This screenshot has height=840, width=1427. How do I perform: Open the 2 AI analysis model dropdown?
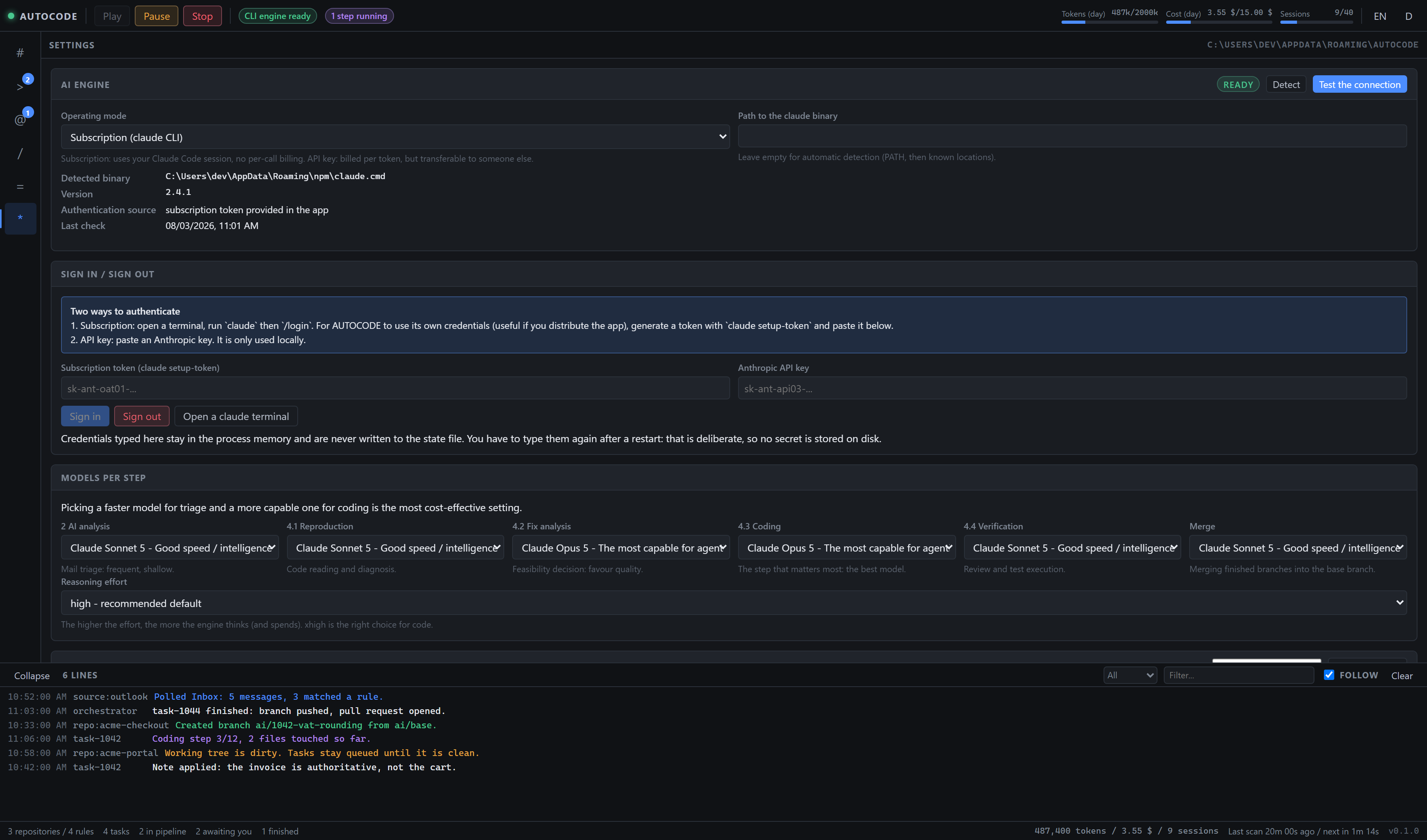click(x=170, y=547)
